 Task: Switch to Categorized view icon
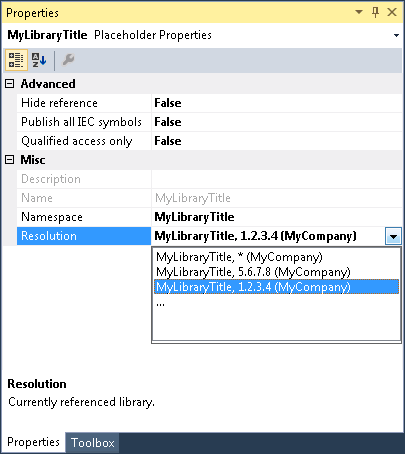point(16,60)
